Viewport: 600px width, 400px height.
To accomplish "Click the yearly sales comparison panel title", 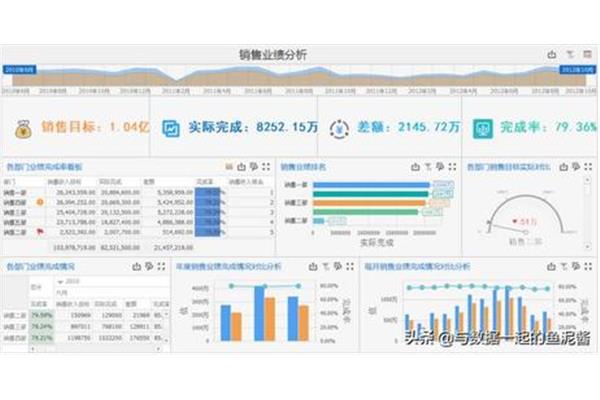I will 229,266.
